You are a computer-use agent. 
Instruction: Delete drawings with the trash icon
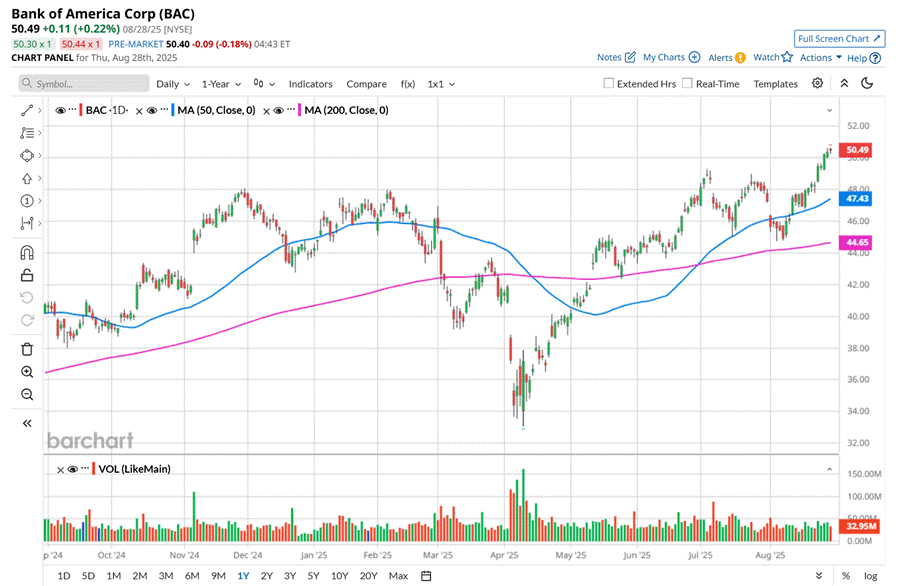pyautogui.click(x=26, y=349)
